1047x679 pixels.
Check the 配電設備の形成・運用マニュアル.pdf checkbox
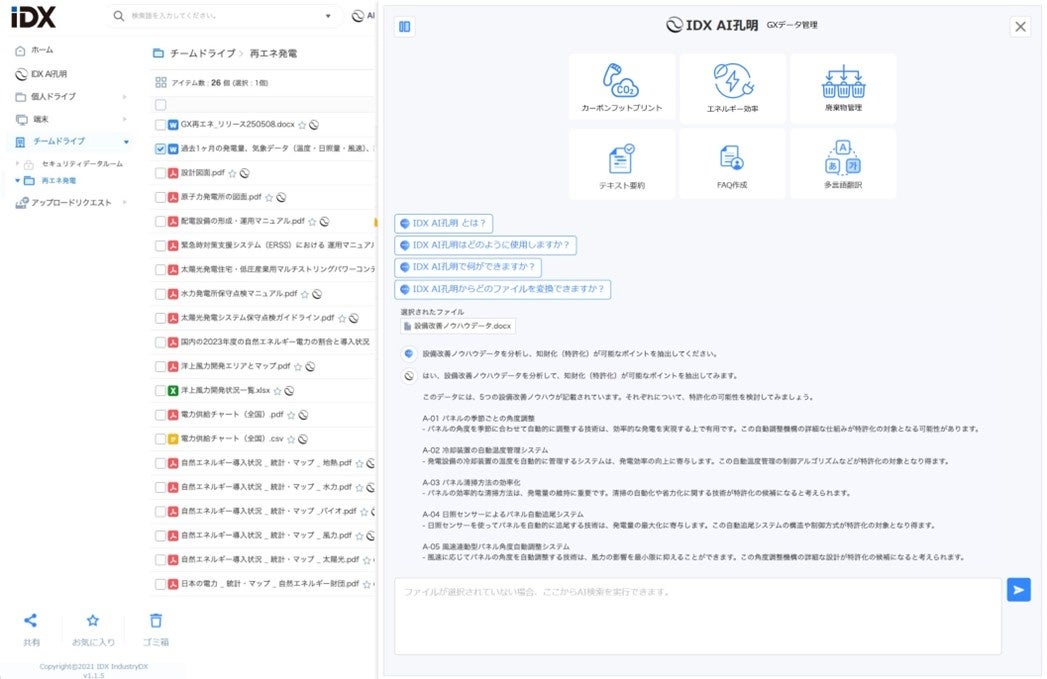tap(160, 222)
